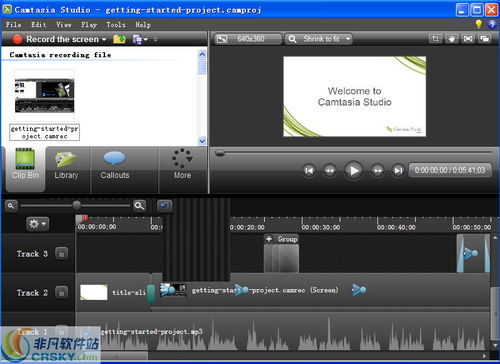Click the Track 2 label
500x364 pixels.
point(32,293)
